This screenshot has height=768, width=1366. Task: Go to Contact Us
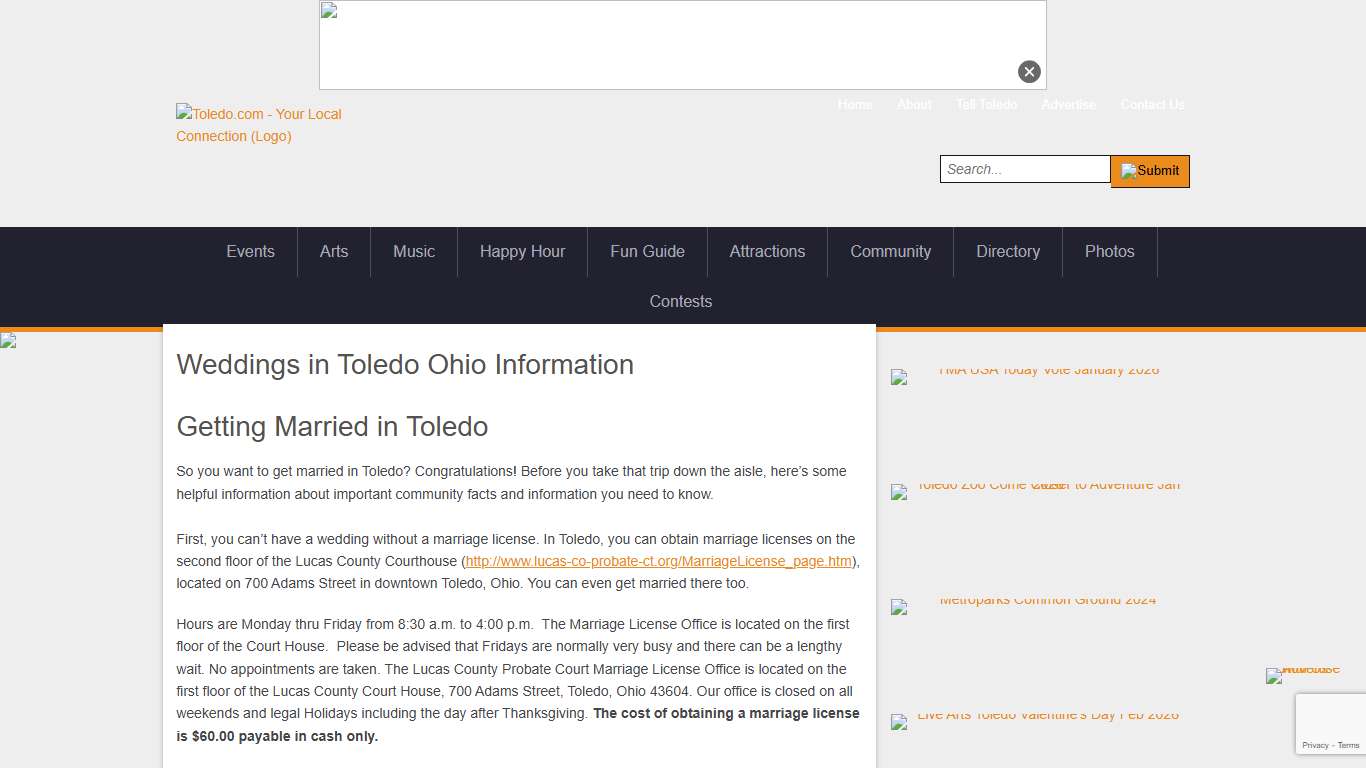point(1152,104)
